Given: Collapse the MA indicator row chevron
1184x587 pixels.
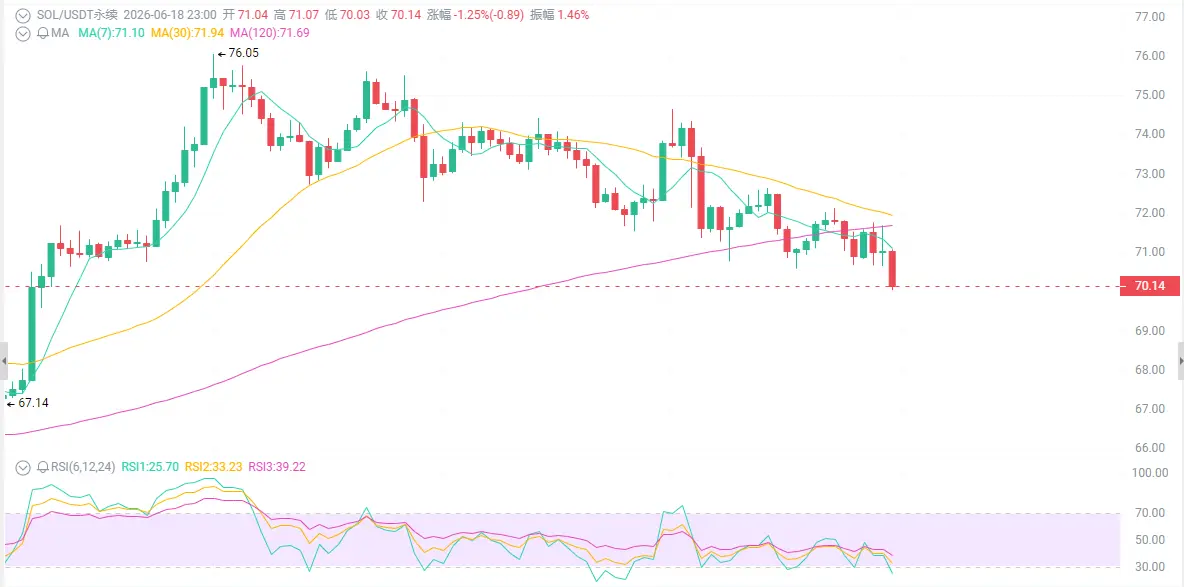Looking at the screenshot, I should 23,33.
